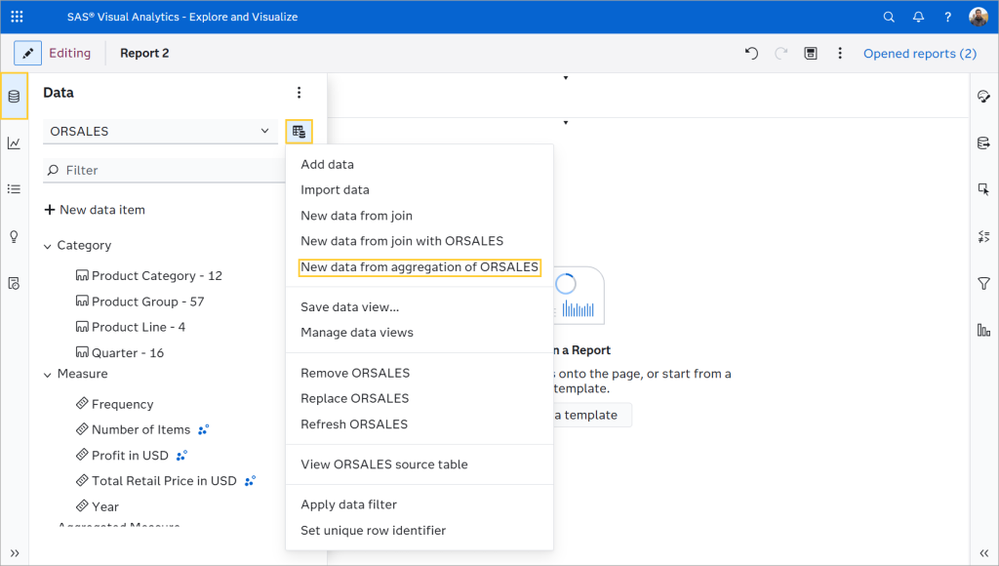Expand the left sidebar labels

[15, 553]
